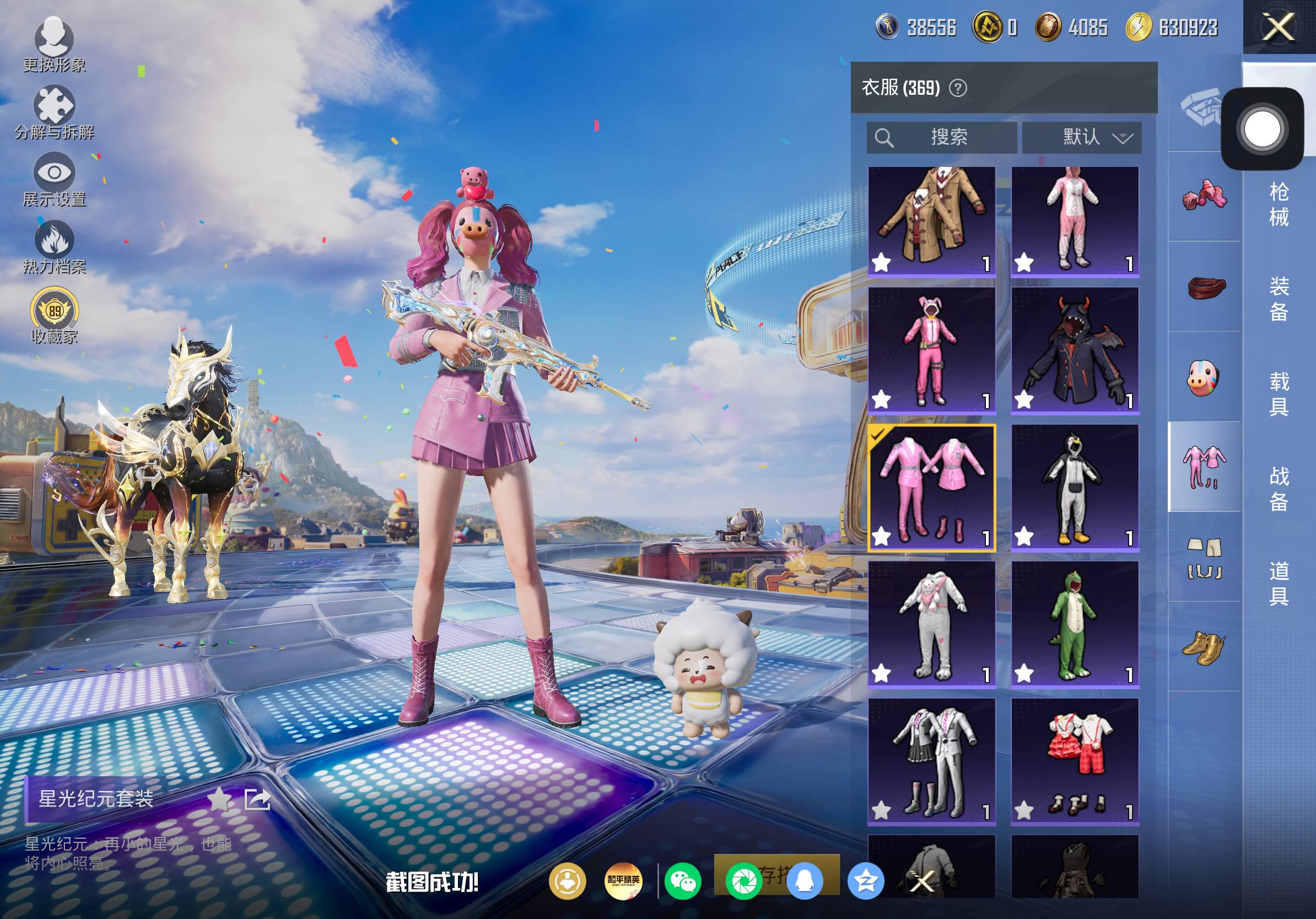This screenshot has width=1316, height=919.
Task: Tap the white sheep companion pet
Action: 706,668
